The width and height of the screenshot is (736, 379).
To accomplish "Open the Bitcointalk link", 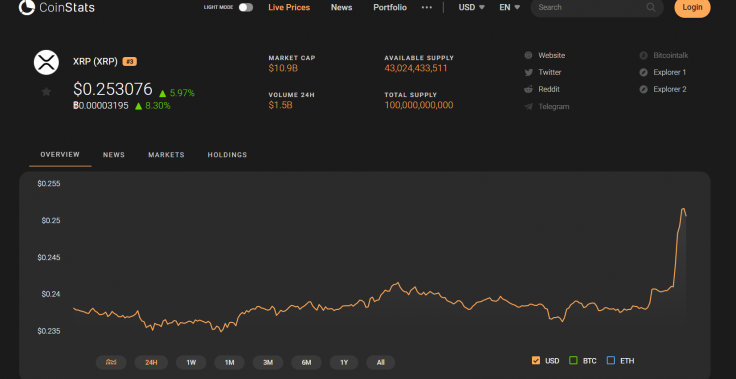I will point(671,55).
